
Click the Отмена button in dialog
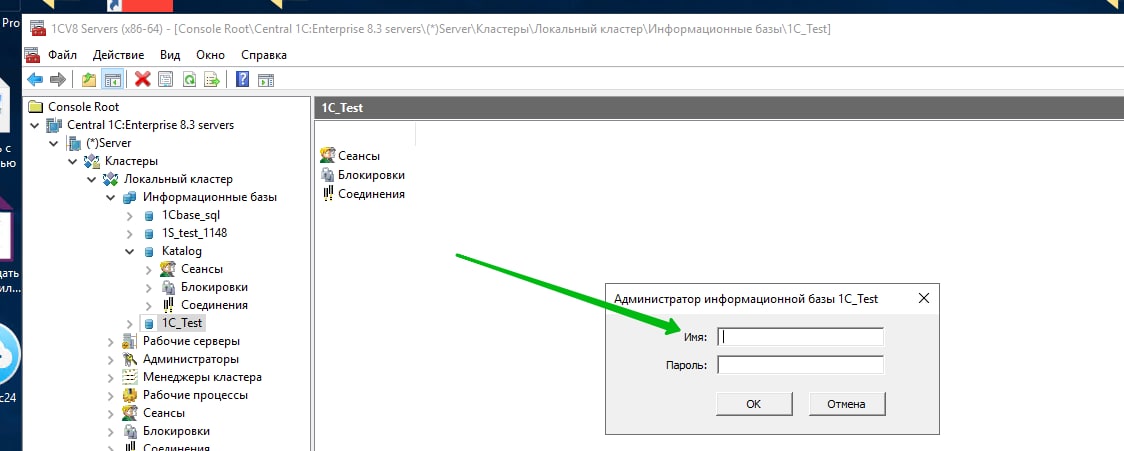click(847, 404)
